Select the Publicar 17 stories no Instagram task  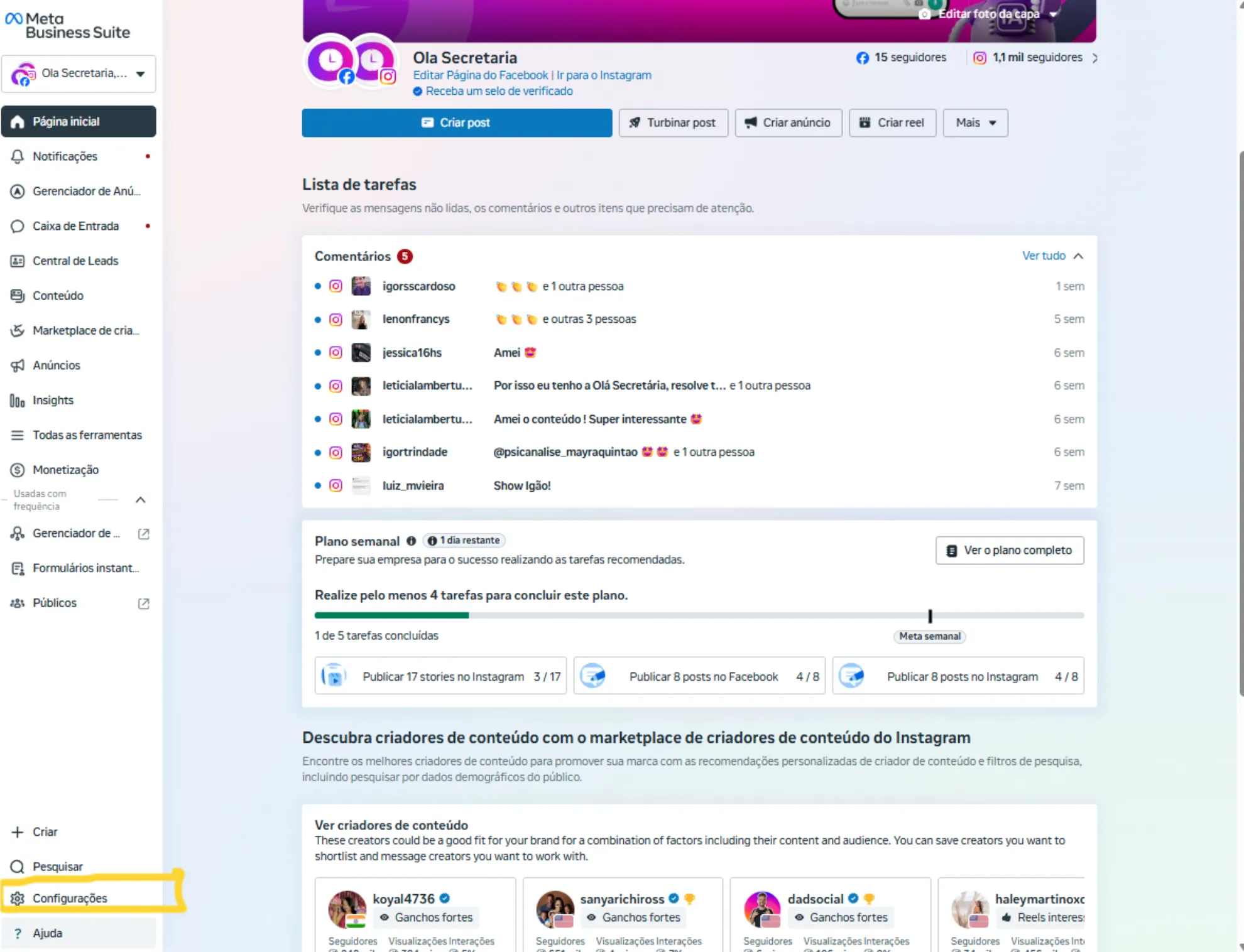440,676
